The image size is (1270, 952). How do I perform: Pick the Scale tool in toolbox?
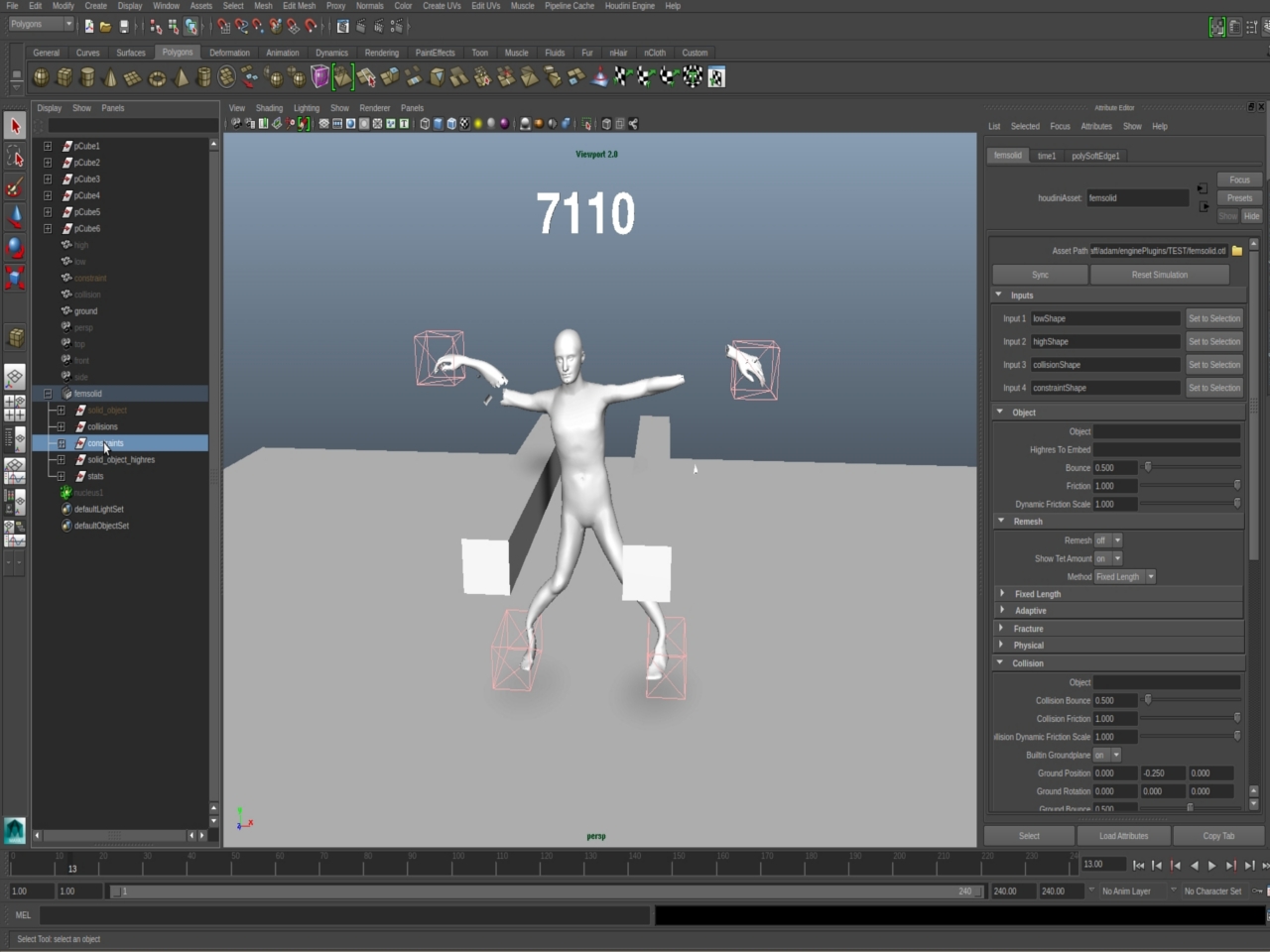tap(15, 278)
